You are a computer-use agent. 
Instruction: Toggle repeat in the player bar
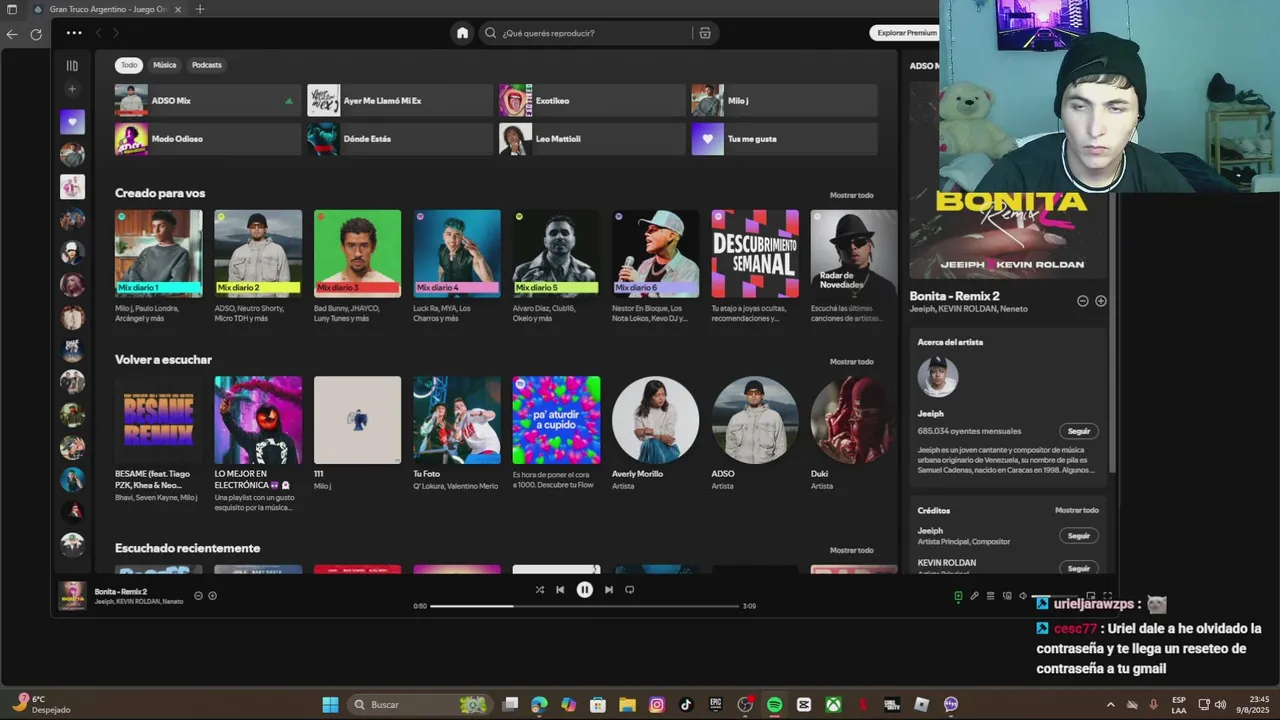(x=629, y=590)
